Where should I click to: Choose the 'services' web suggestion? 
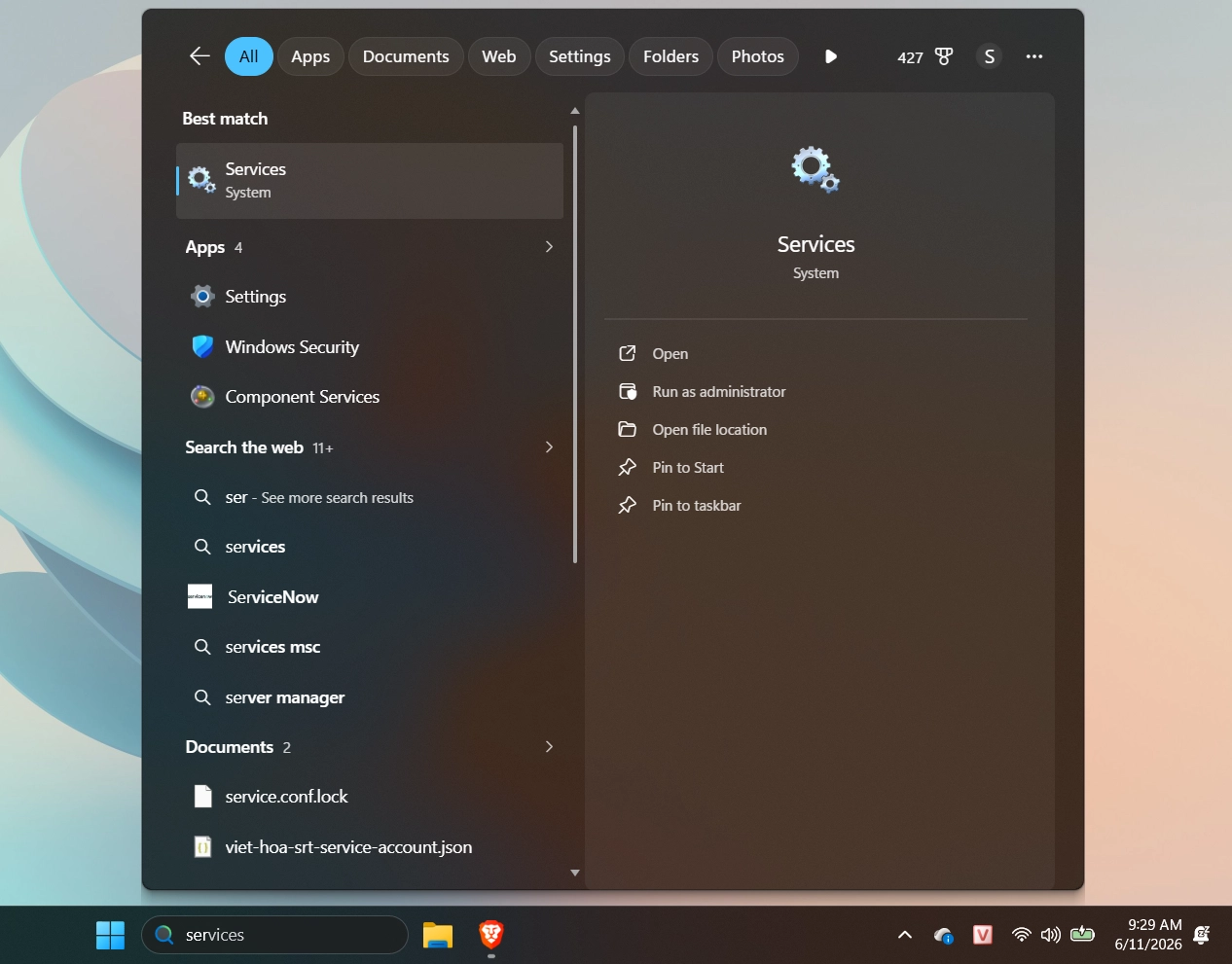click(x=370, y=547)
